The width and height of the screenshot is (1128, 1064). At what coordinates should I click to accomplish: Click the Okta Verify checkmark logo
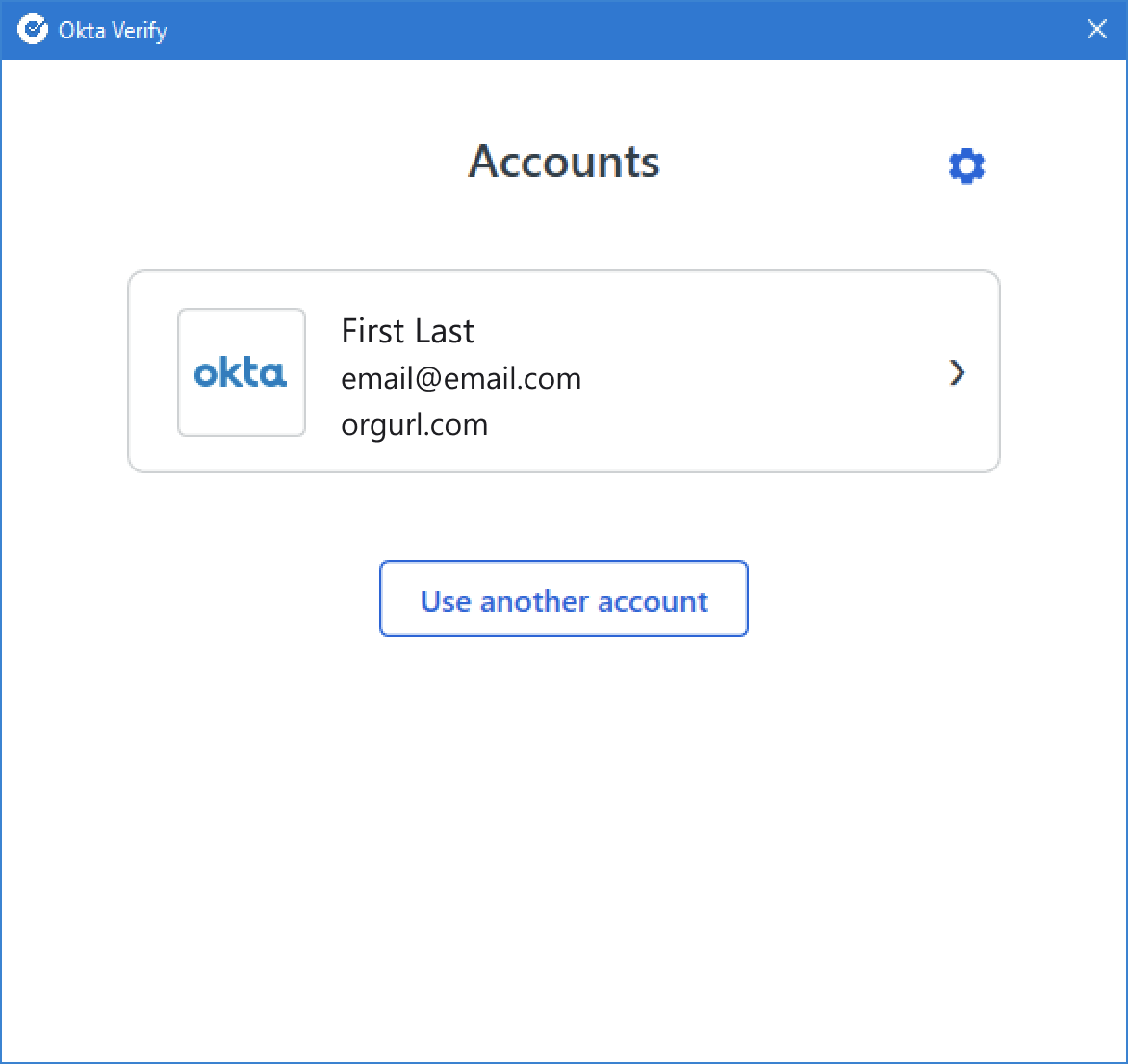pos(33,30)
